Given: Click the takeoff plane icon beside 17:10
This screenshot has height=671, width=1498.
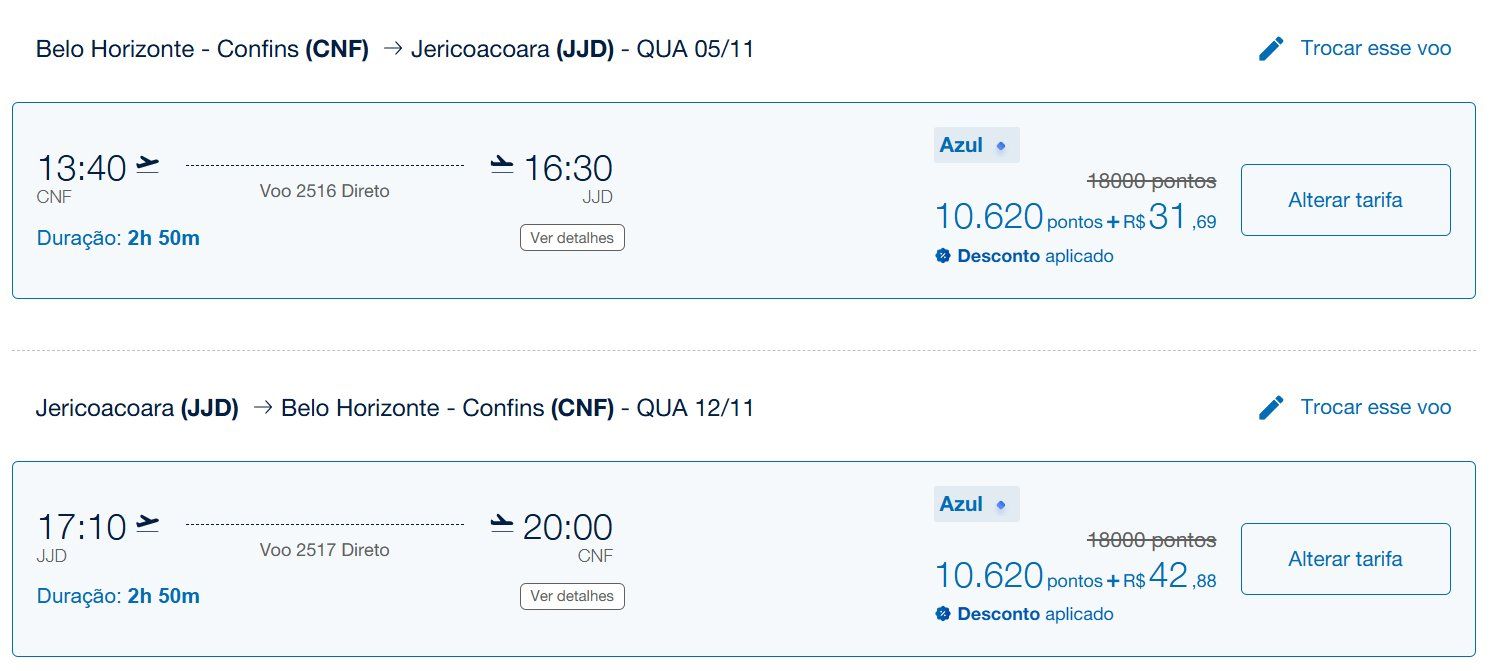Looking at the screenshot, I should click(x=148, y=524).
